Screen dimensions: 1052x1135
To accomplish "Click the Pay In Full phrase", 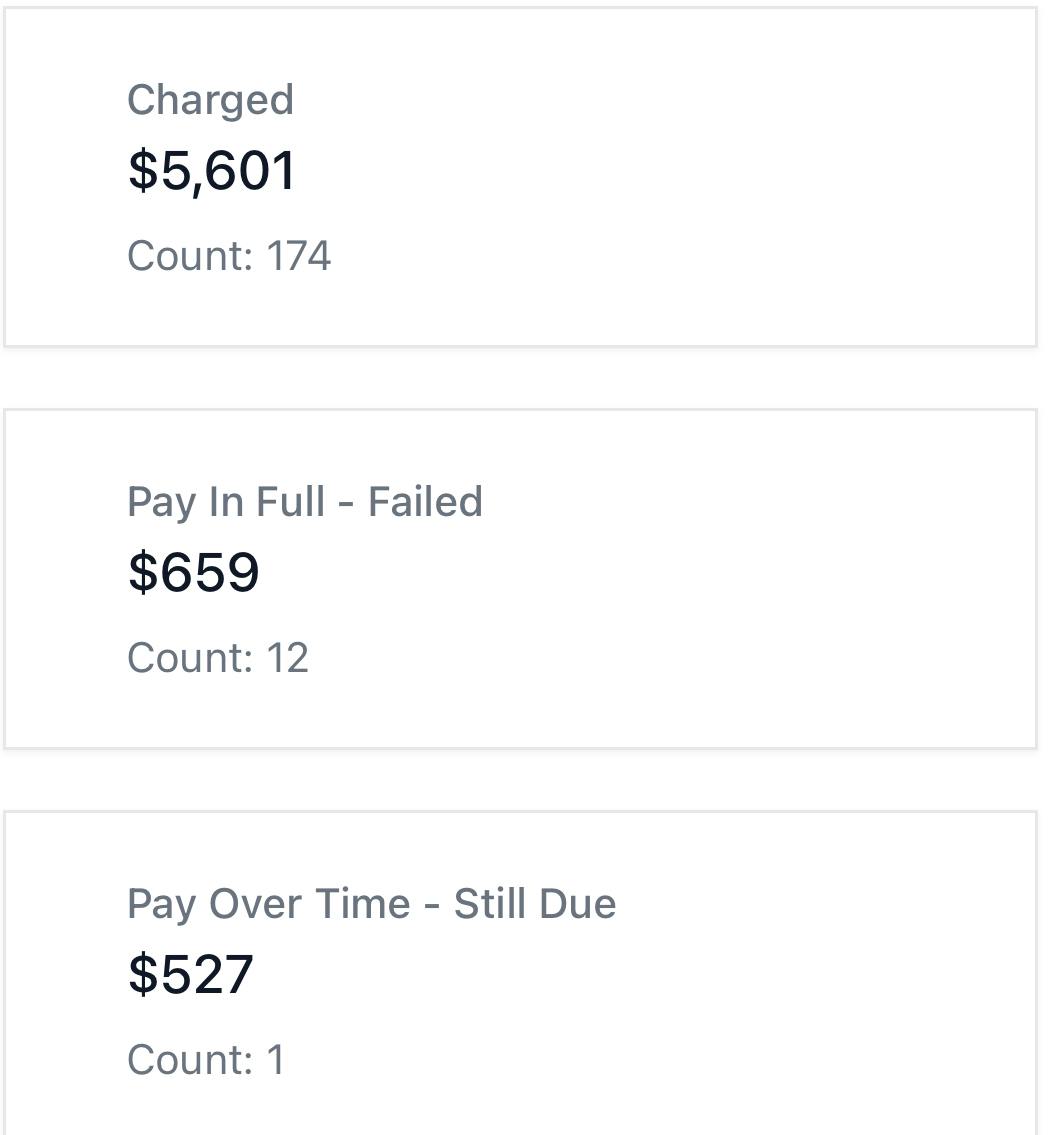I will [x=226, y=502].
